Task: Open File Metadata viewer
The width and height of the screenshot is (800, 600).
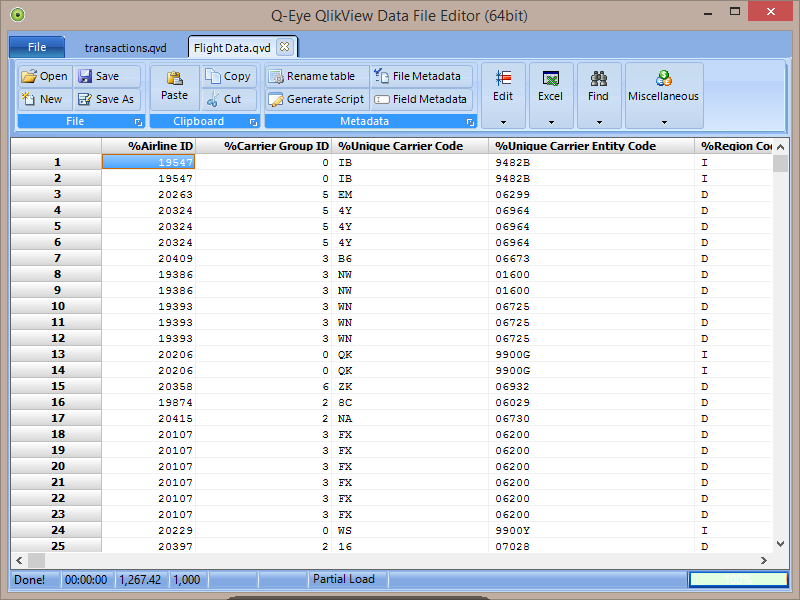Action: pos(421,76)
